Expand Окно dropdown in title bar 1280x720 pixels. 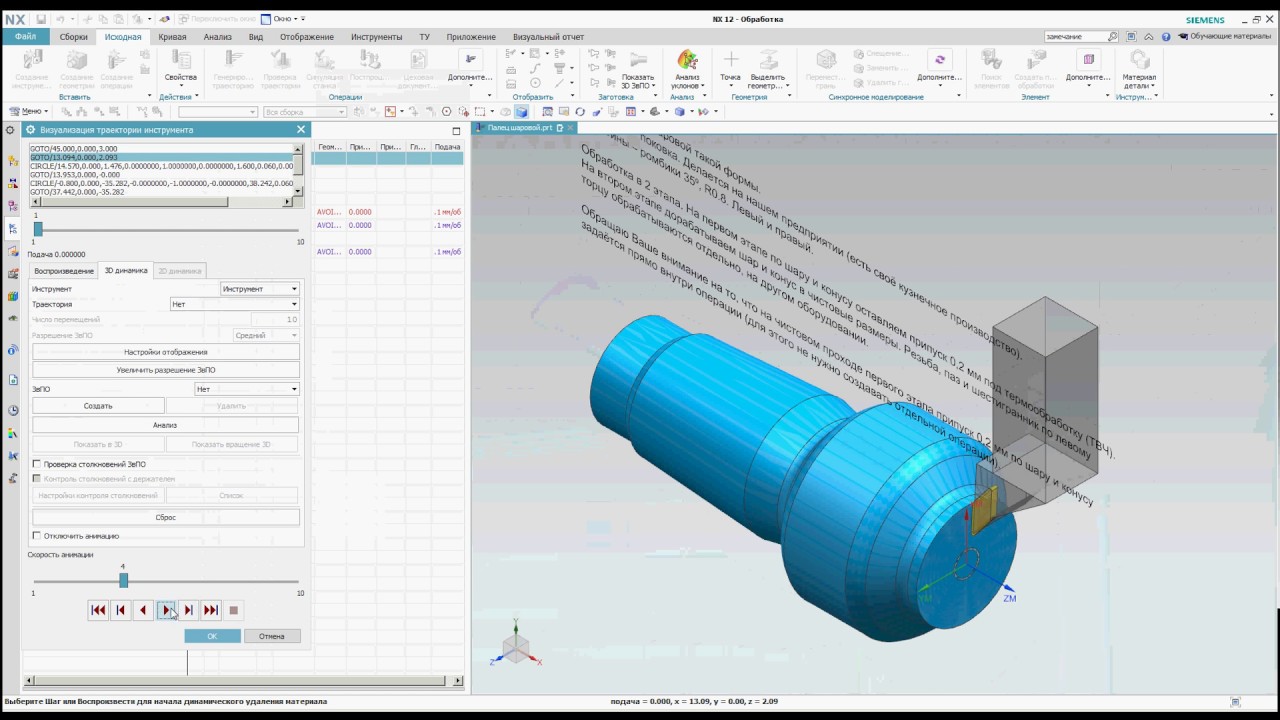[x=284, y=19]
